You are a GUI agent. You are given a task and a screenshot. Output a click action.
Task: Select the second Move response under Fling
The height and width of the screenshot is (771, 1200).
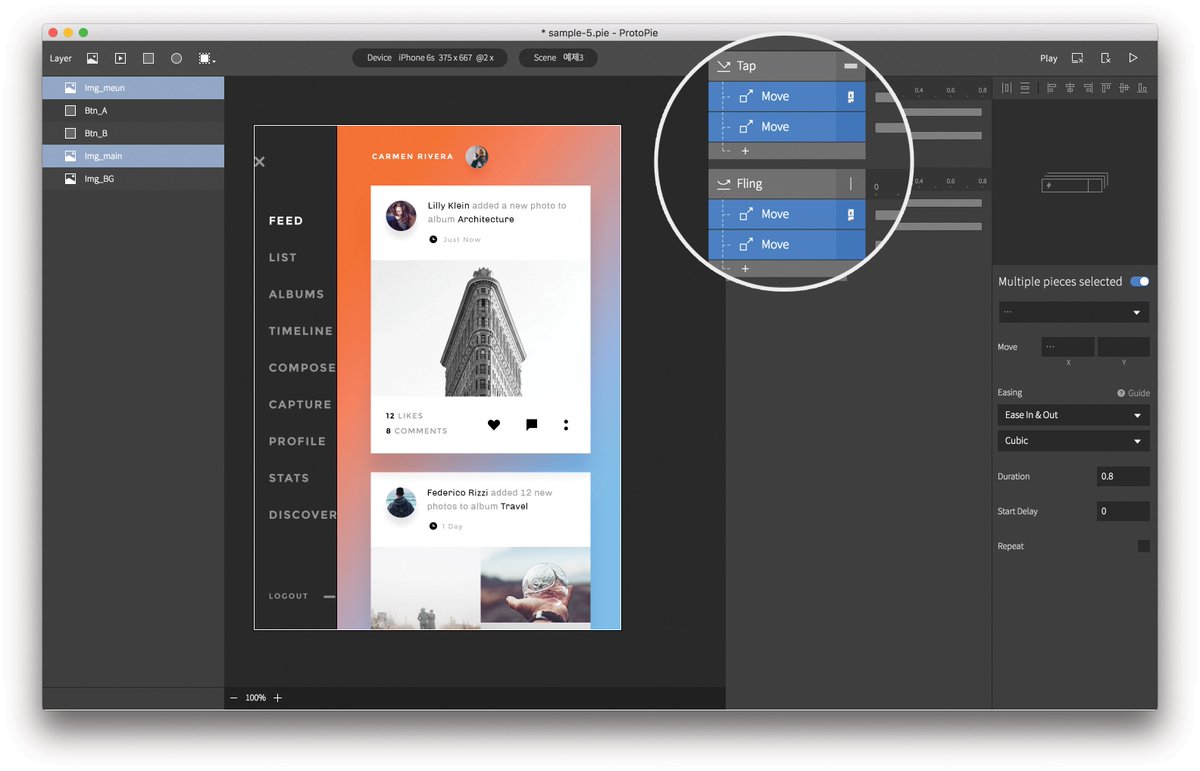(787, 245)
